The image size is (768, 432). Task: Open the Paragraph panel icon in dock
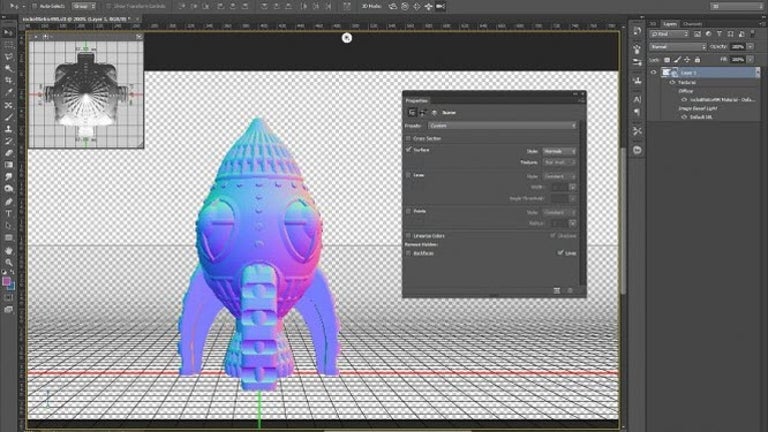(x=637, y=112)
